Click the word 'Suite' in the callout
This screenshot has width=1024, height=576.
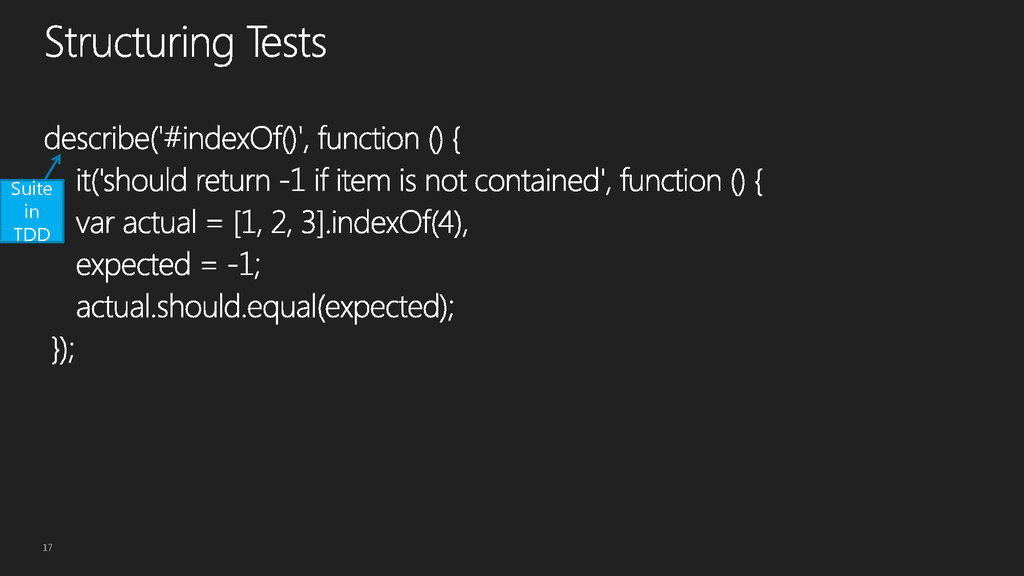pos(31,189)
